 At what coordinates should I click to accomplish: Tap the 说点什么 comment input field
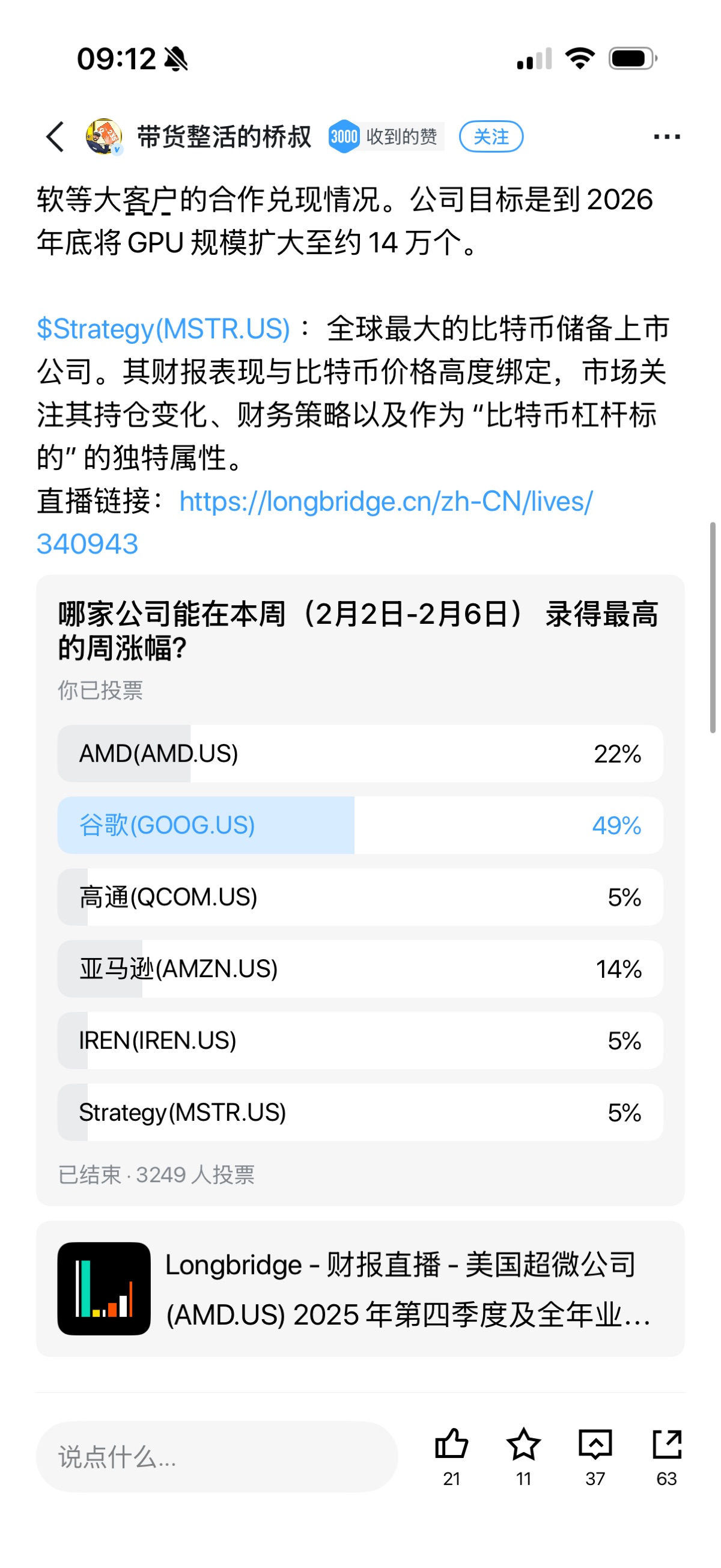click(x=217, y=1457)
